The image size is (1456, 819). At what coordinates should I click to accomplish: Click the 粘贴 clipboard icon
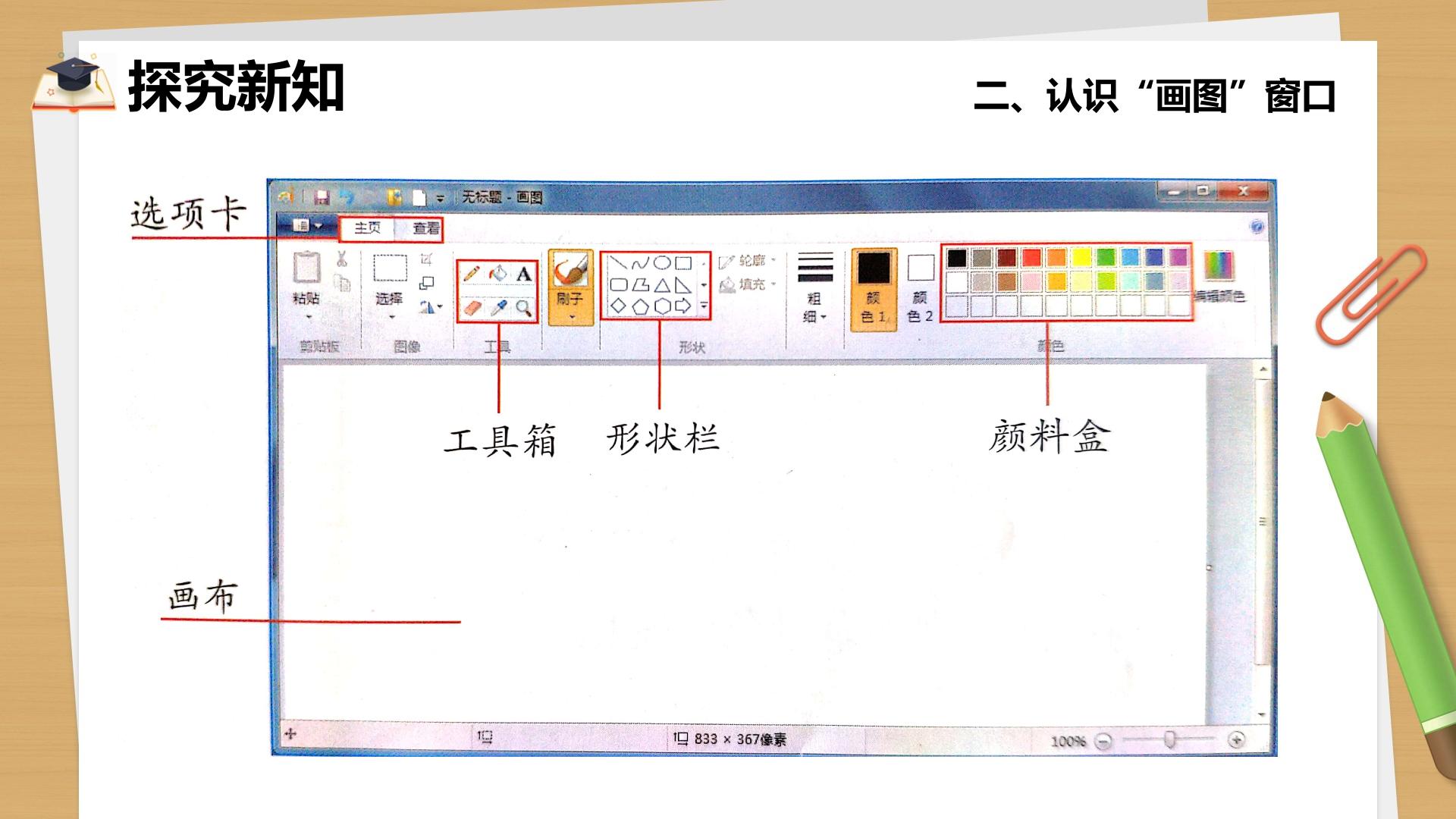[307, 267]
